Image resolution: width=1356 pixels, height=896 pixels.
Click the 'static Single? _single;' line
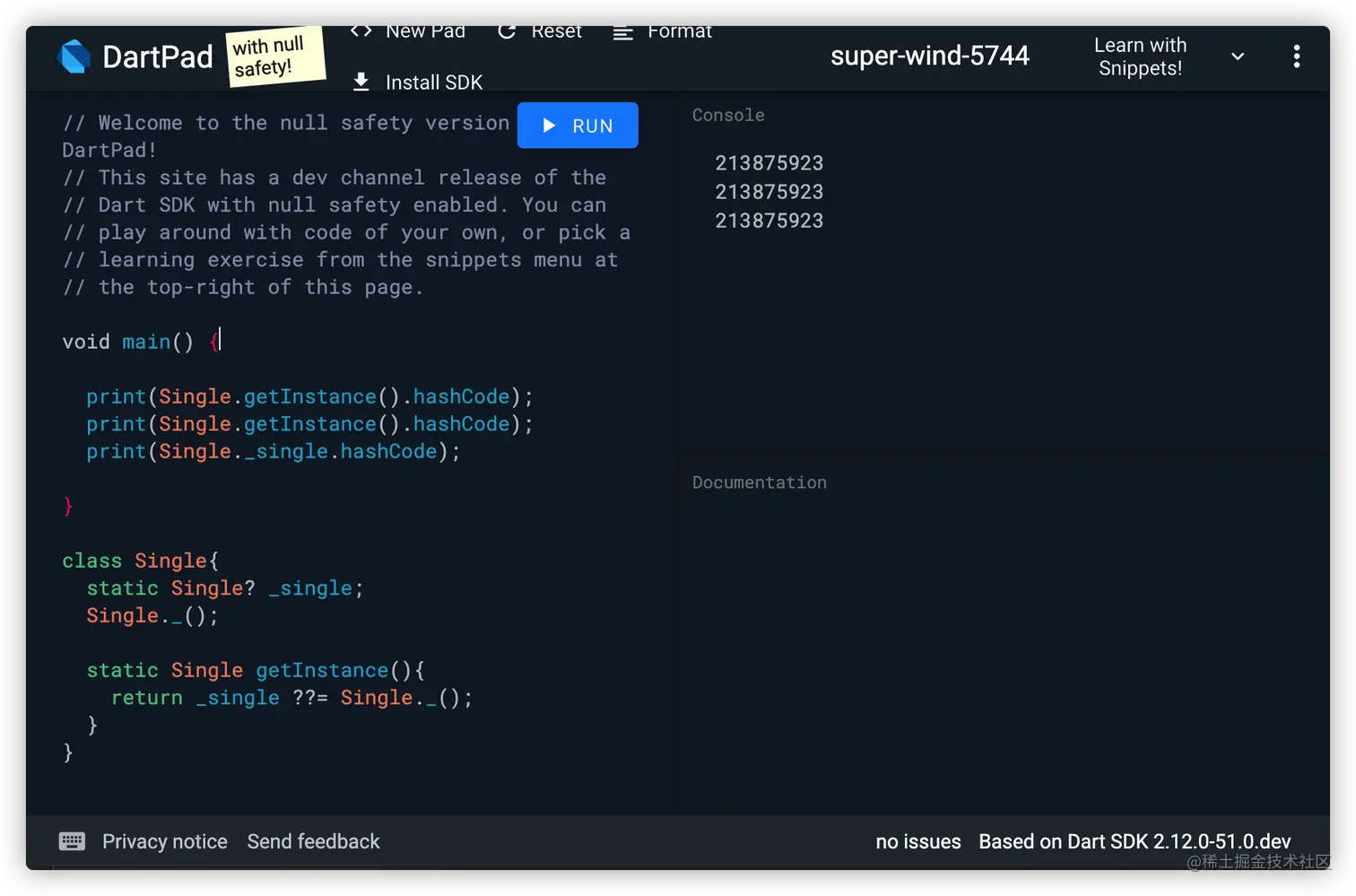(225, 588)
